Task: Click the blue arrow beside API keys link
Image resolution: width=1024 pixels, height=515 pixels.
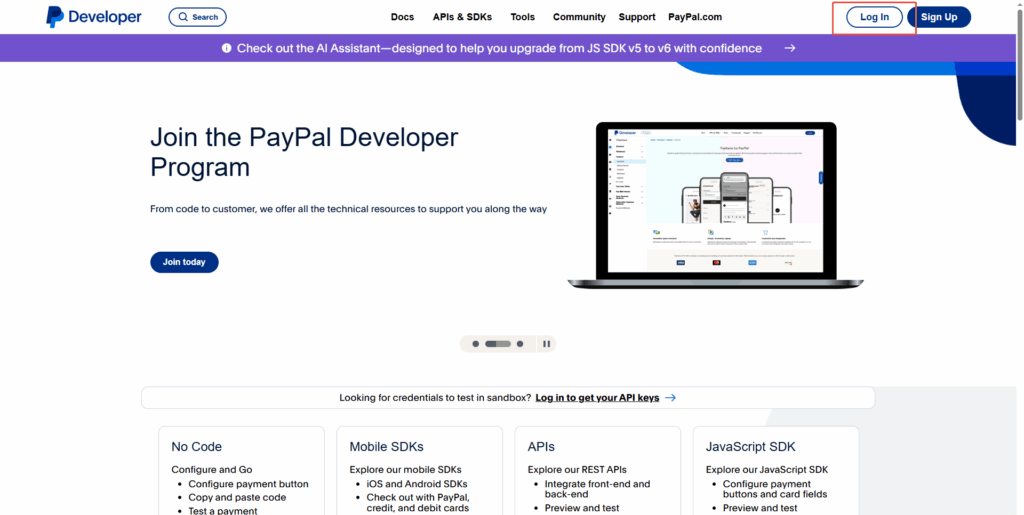Action: coord(671,398)
